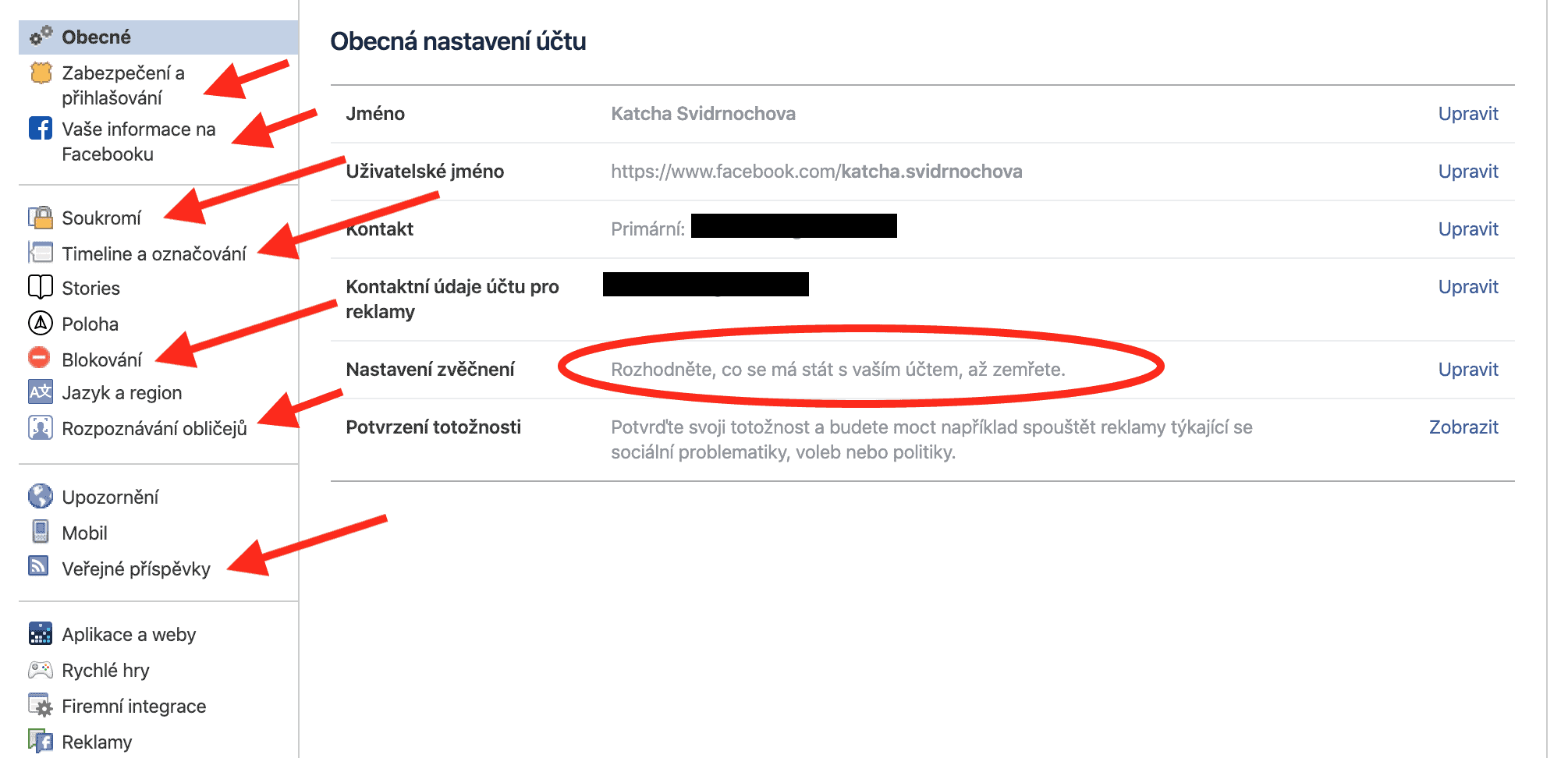
Task: Go to Aplikace a weby
Action: (129, 634)
